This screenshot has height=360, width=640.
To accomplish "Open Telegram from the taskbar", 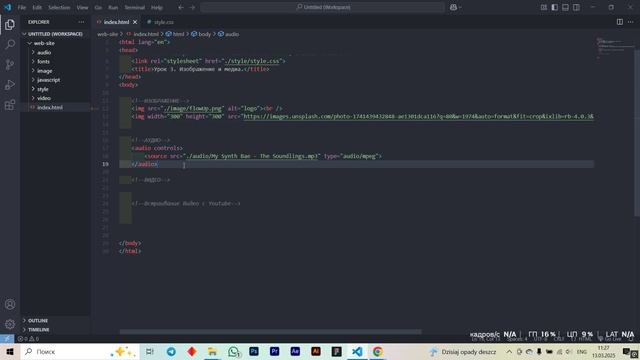I will (x=171, y=351).
